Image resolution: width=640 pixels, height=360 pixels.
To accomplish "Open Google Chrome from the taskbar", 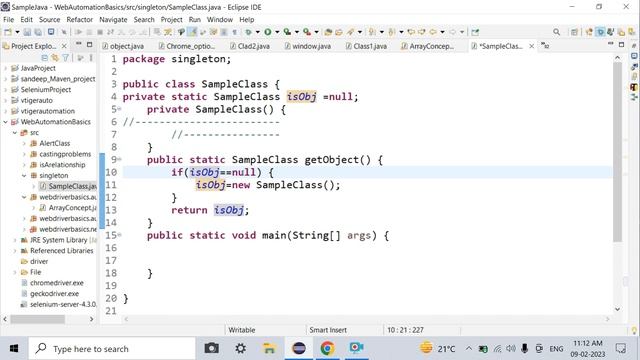I will click(x=327, y=348).
